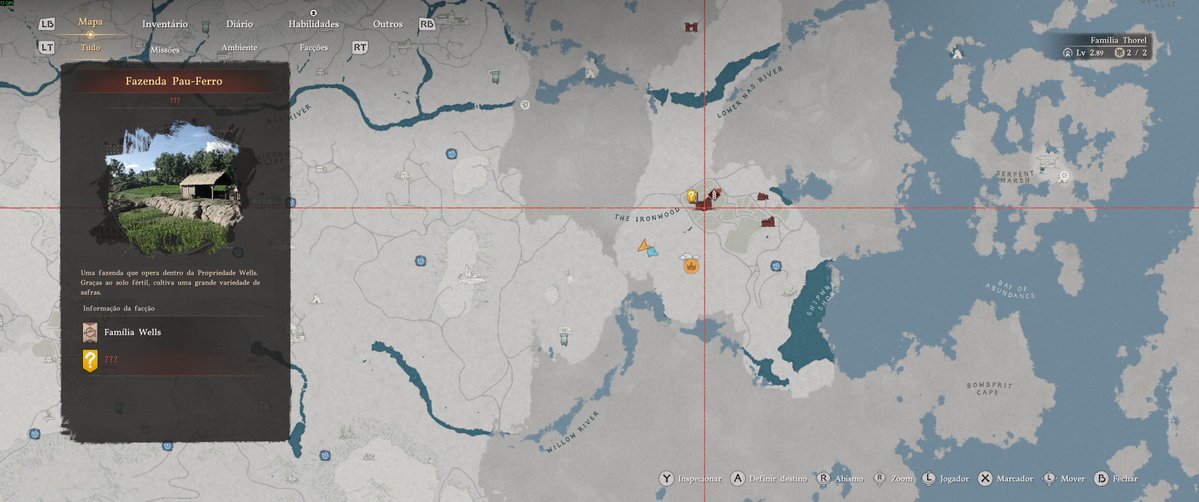Image resolution: width=1199 pixels, height=502 pixels.
Task: Click the Abismo prompt
Action: [x=848, y=479]
